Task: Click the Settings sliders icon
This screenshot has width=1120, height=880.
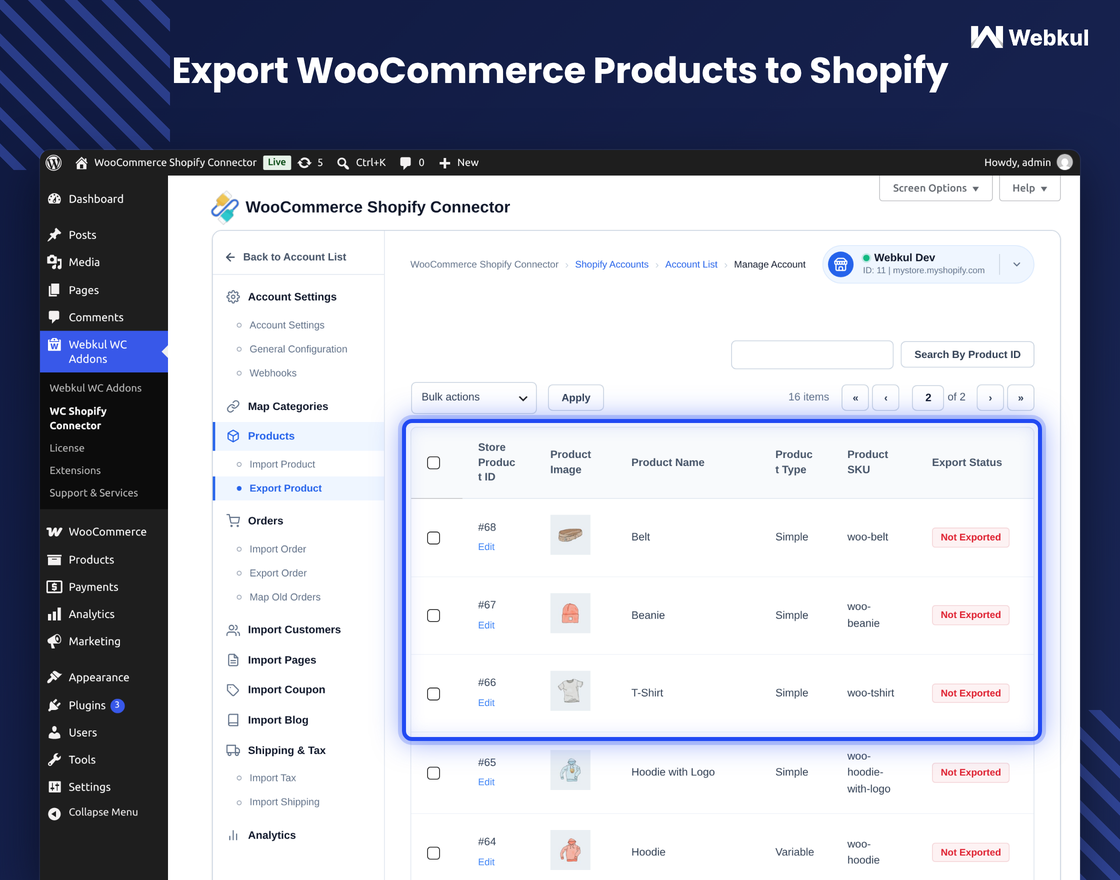Action: point(54,787)
